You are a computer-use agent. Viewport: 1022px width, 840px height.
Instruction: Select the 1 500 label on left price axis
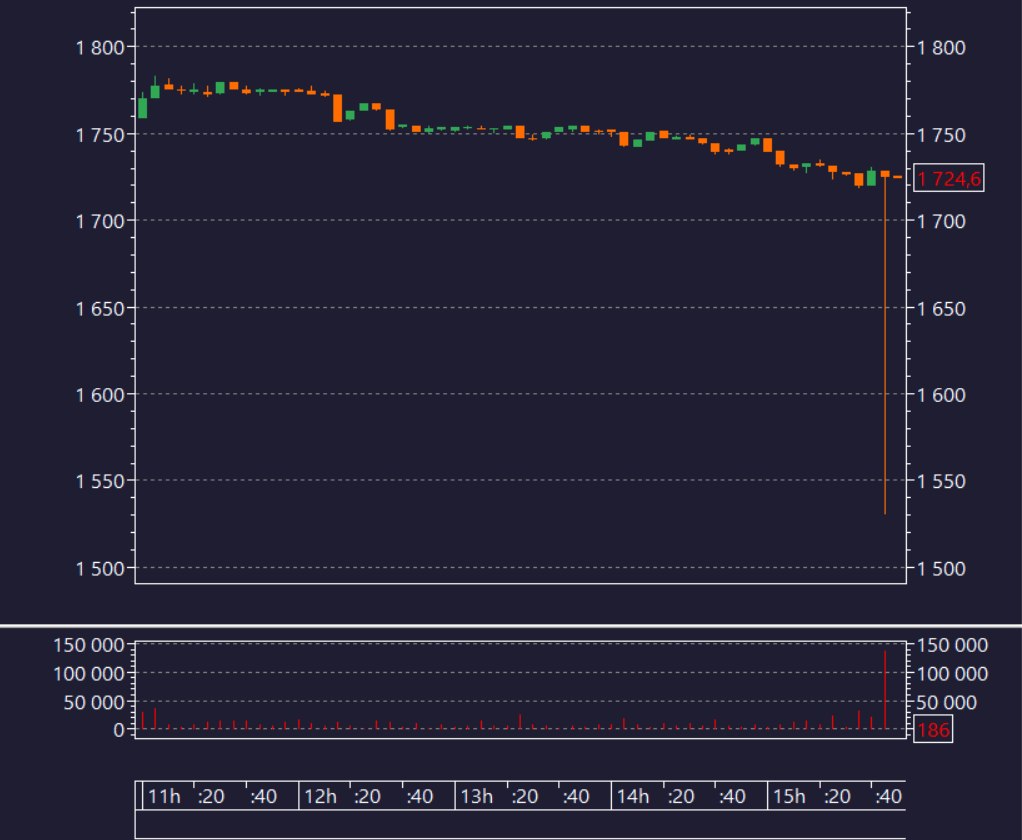(x=100, y=569)
